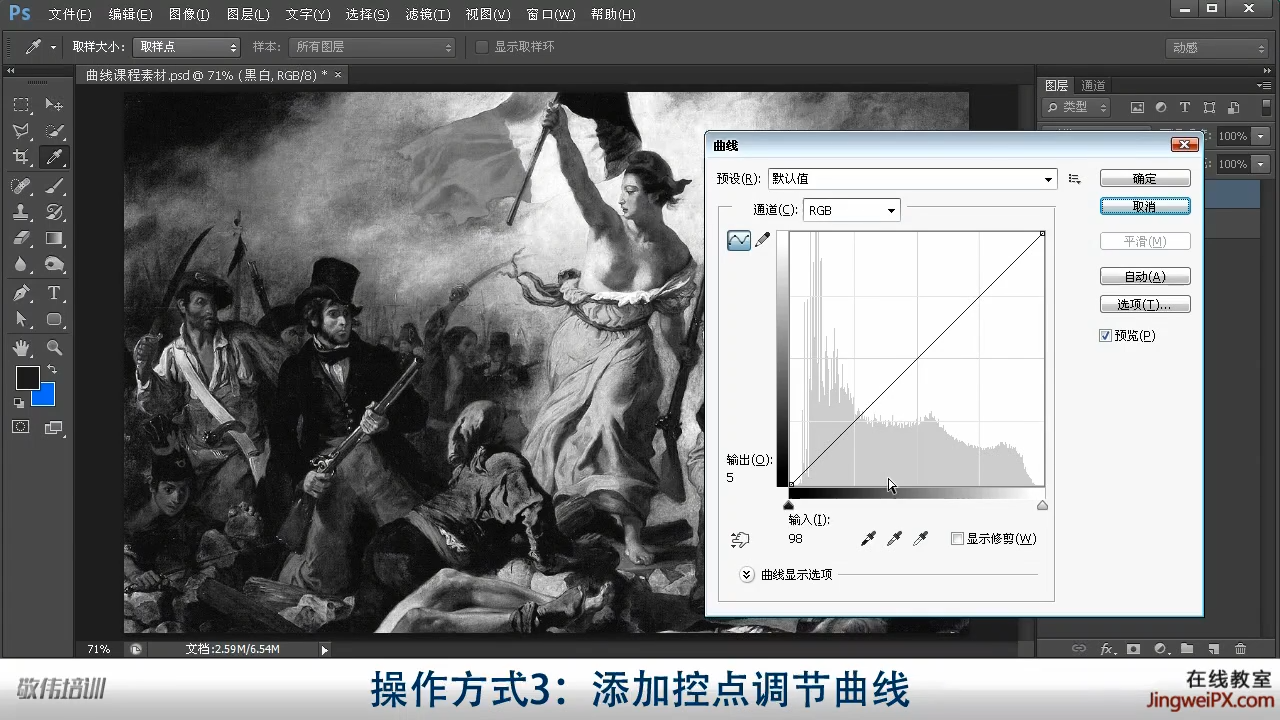
Task: Click the 自动 auto button
Action: point(1145,277)
